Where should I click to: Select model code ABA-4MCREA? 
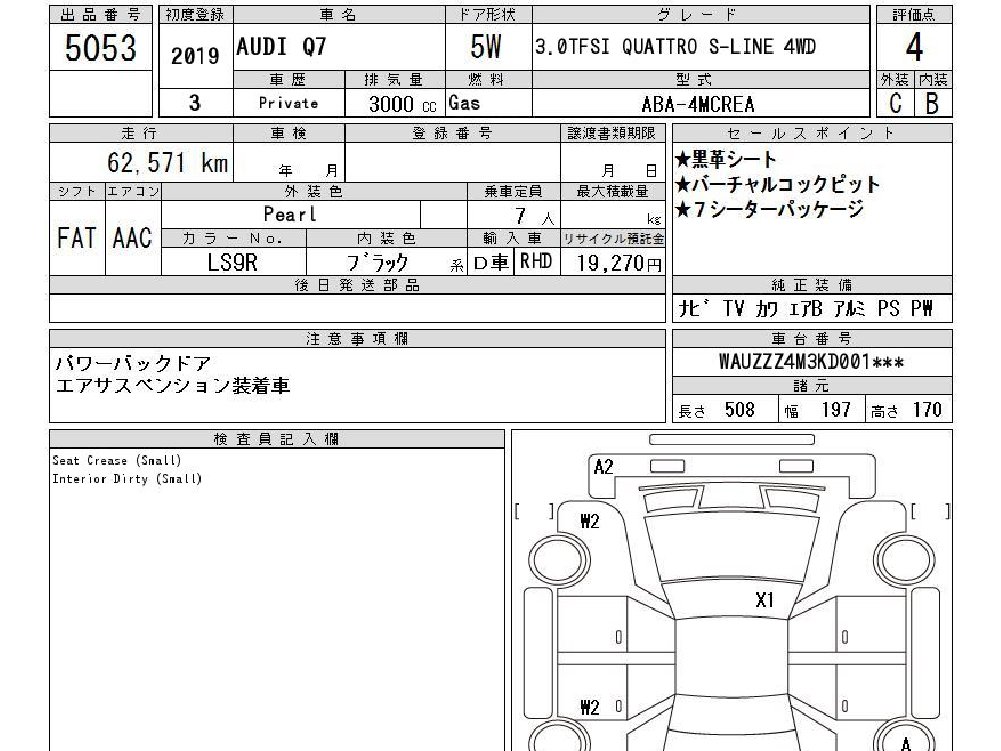click(x=698, y=104)
